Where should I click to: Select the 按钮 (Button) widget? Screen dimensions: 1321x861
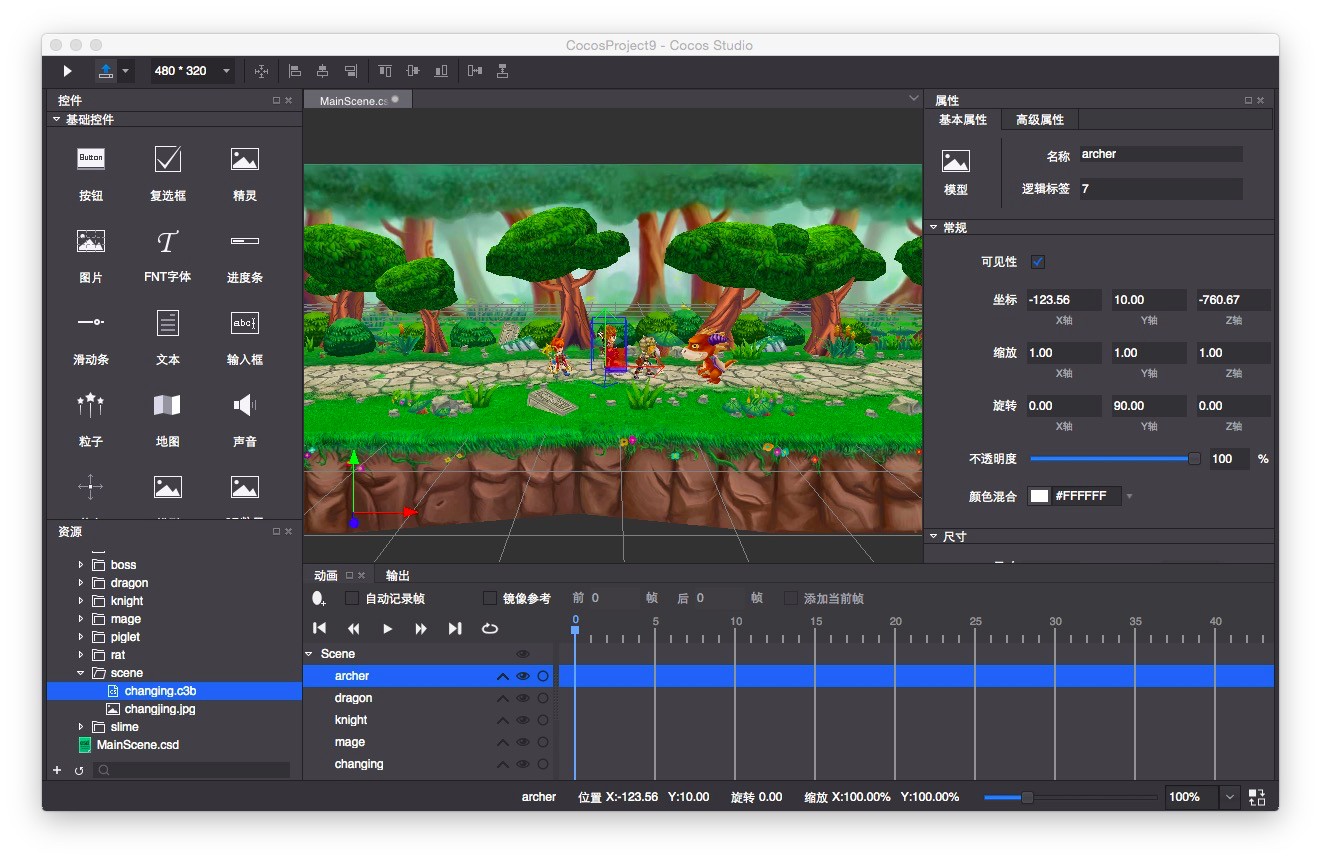point(91,173)
